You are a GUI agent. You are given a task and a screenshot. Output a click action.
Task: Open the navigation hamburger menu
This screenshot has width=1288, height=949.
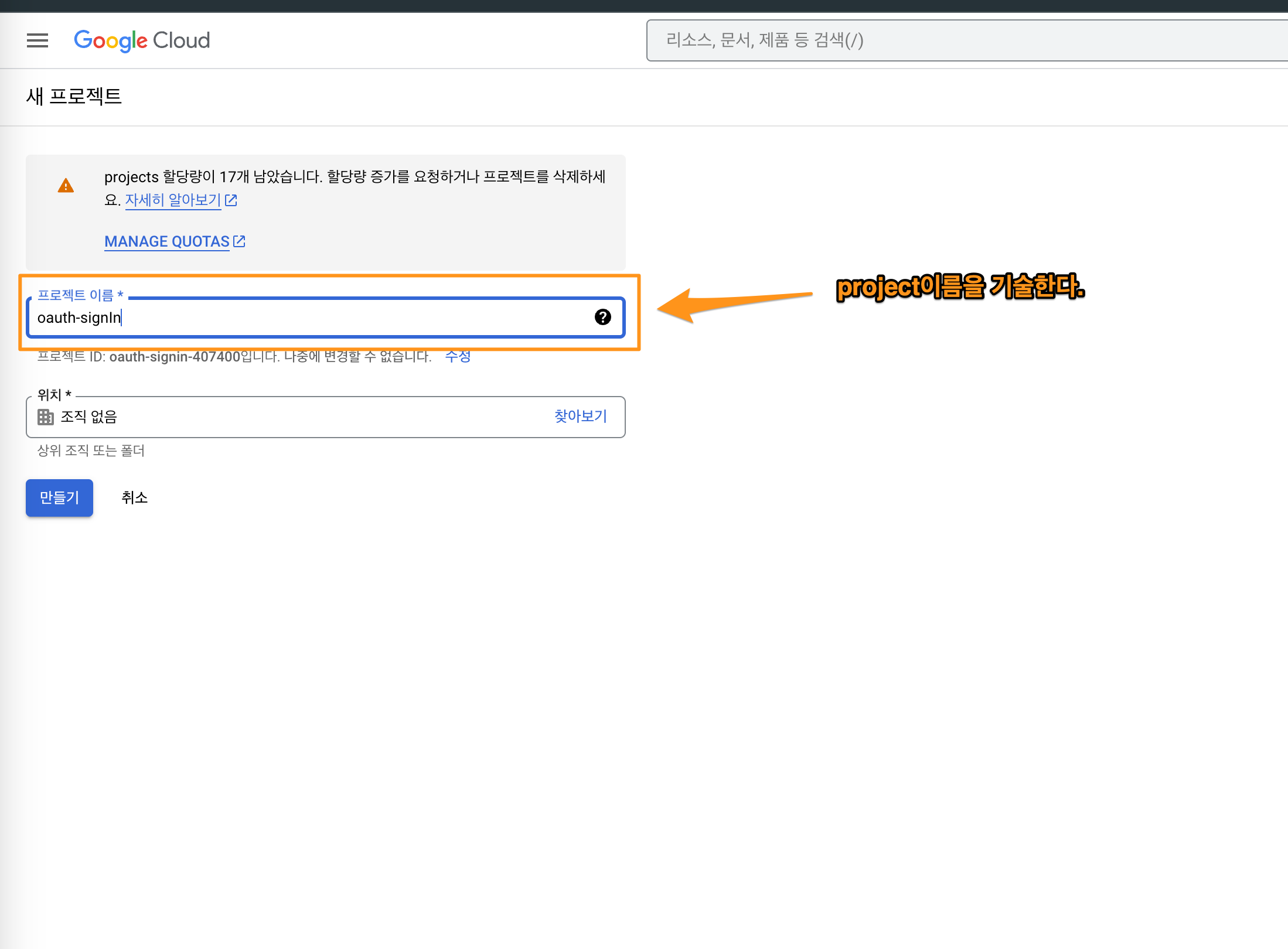click(38, 40)
